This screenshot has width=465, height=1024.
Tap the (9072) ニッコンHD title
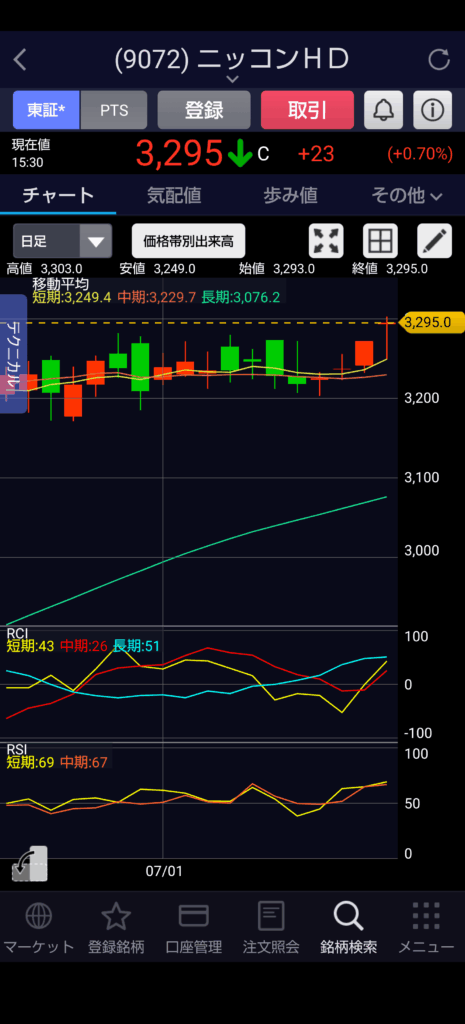coord(232,59)
